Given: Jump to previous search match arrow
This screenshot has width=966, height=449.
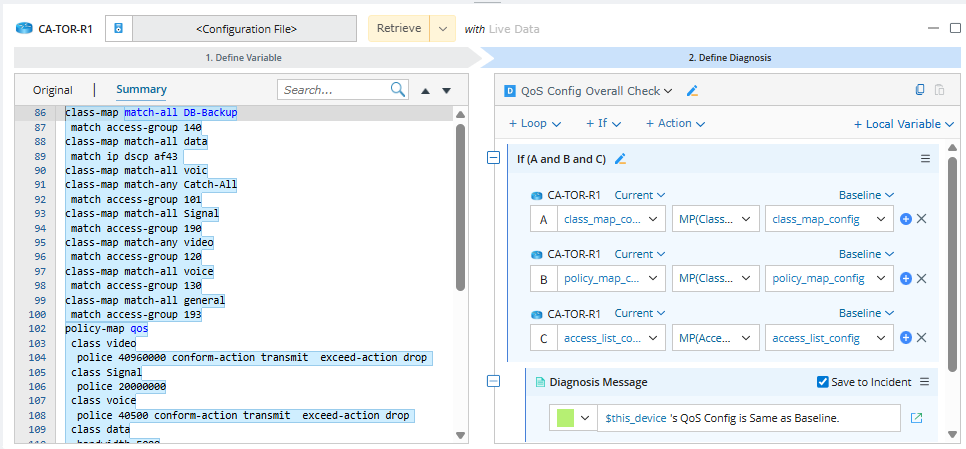Looking at the screenshot, I should click(x=425, y=91).
